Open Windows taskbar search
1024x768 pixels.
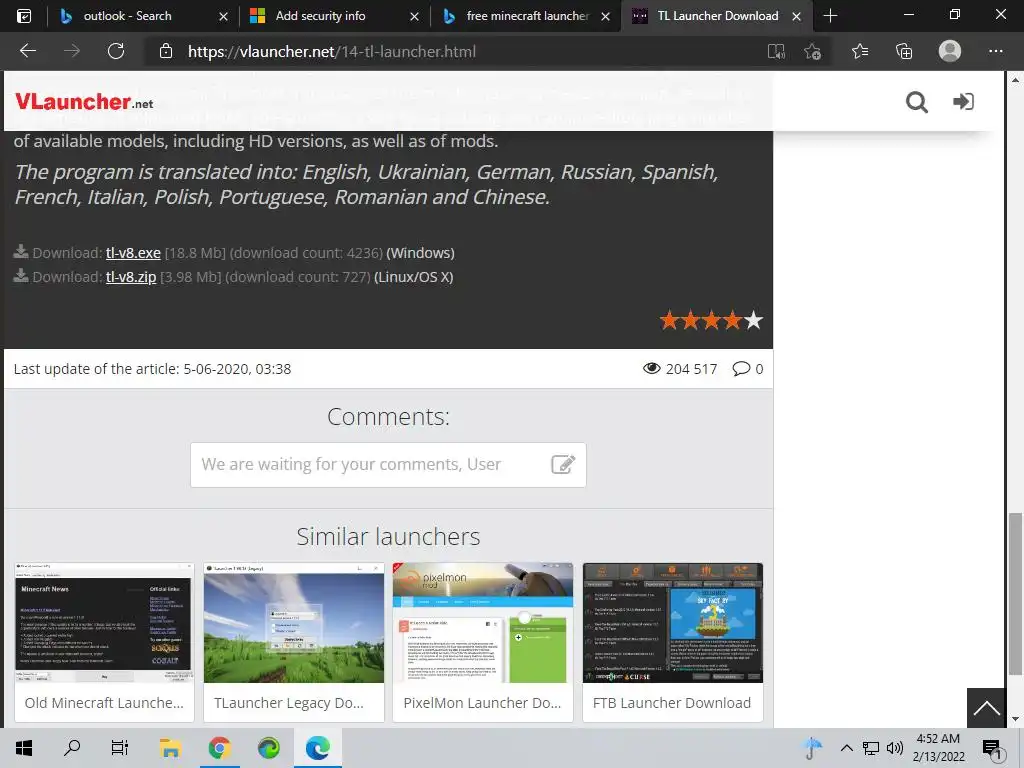click(x=72, y=748)
